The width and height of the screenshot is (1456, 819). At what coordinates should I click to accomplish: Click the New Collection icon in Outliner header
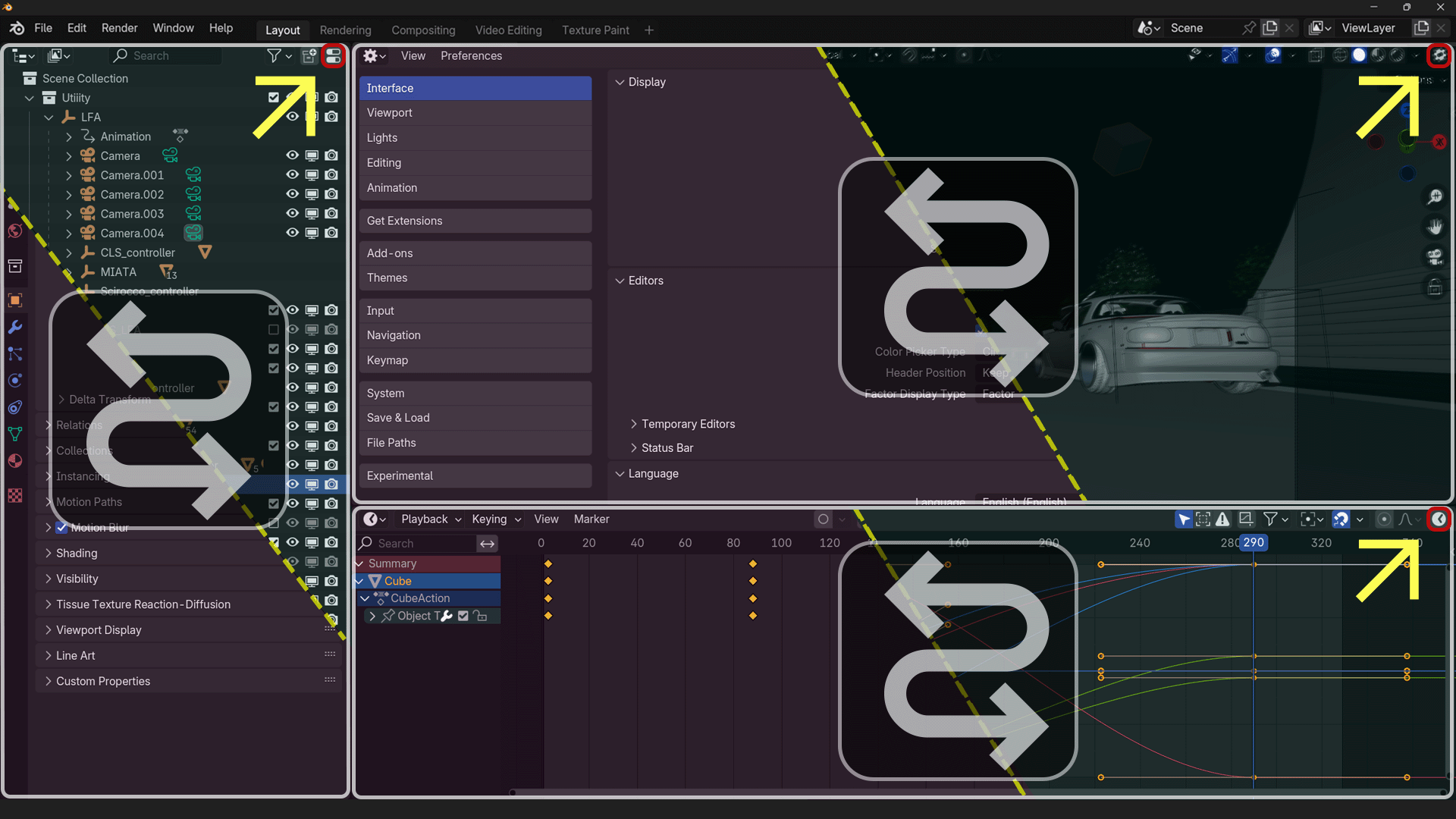click(309, 55)
